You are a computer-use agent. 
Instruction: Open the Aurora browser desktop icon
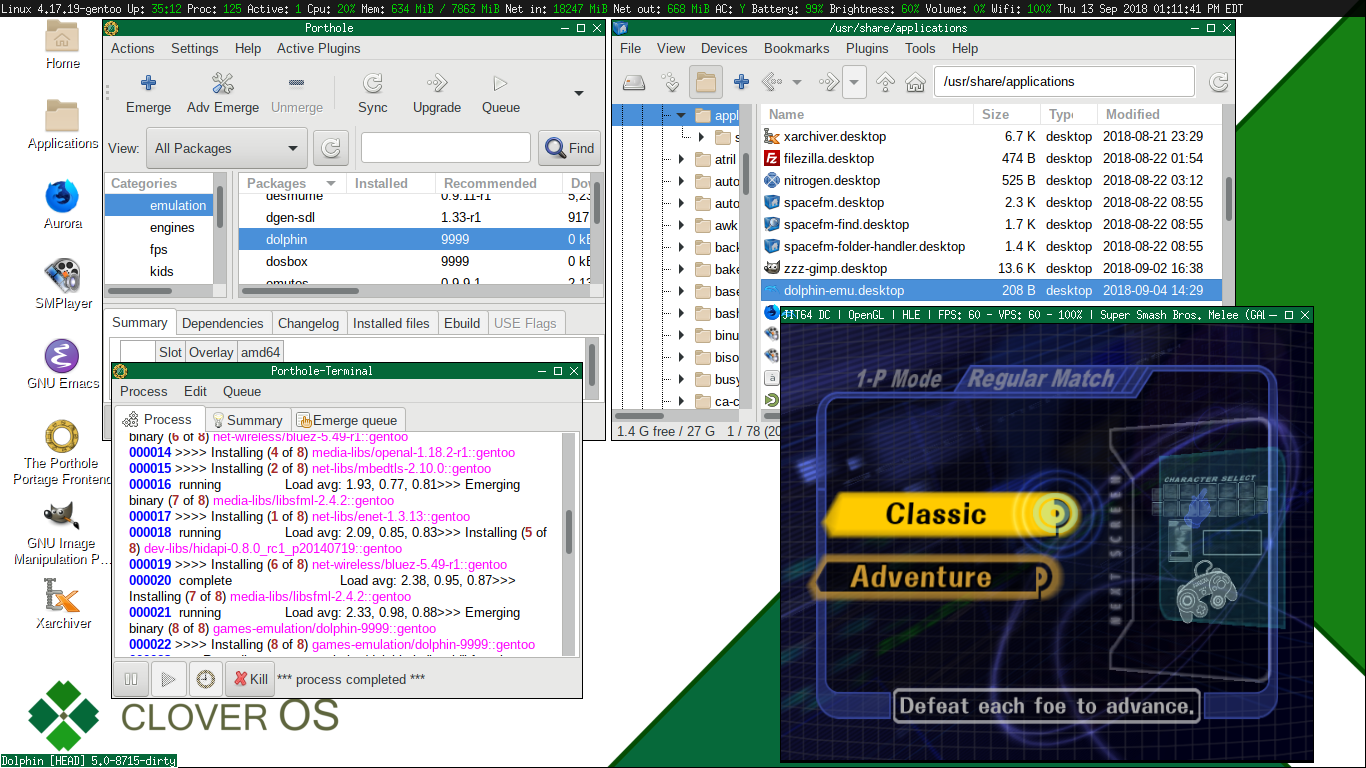pos(62,196)
